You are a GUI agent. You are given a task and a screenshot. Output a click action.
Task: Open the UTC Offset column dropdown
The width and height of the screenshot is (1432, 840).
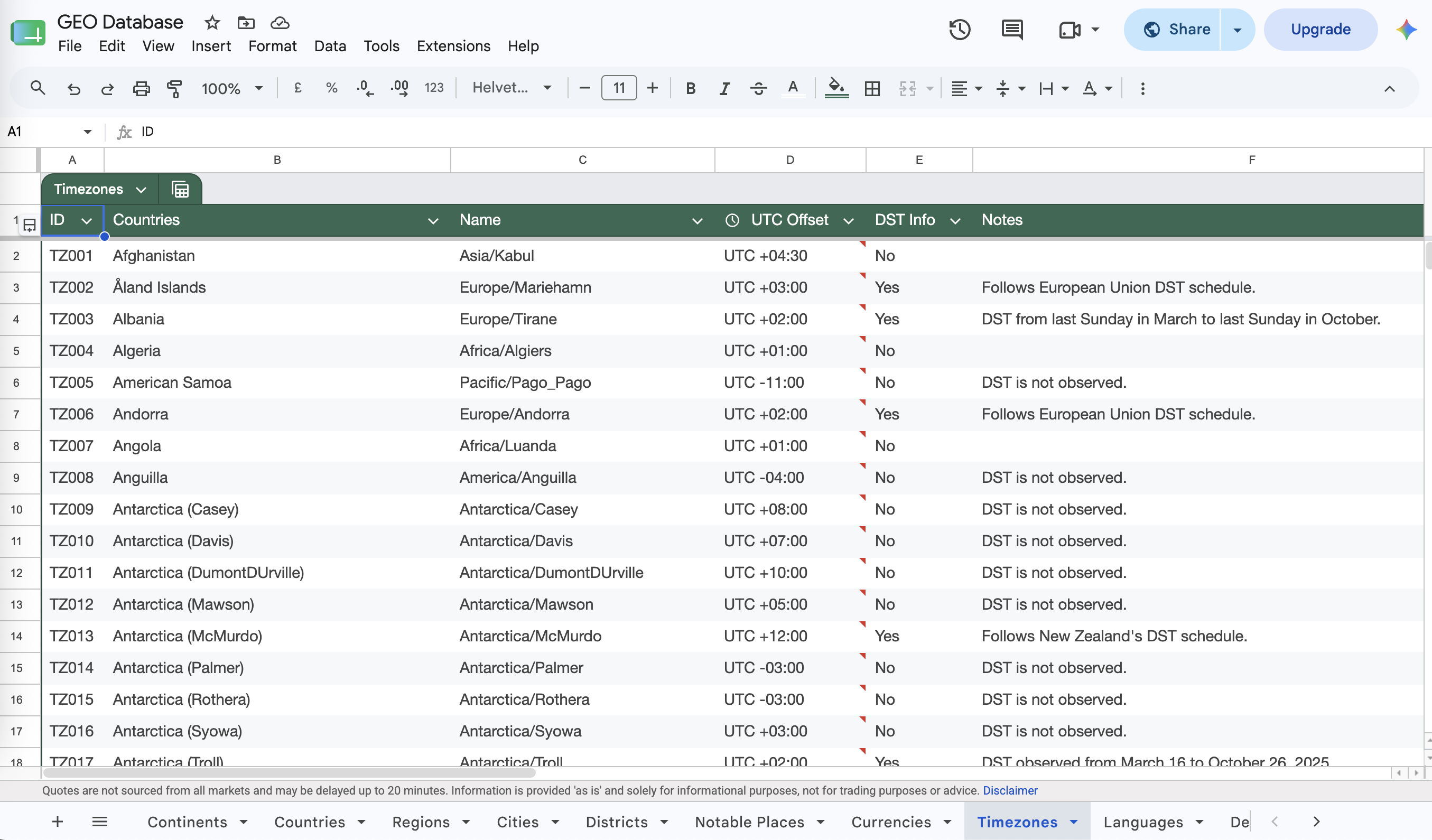pyautogui.click(x=849, y=221)
